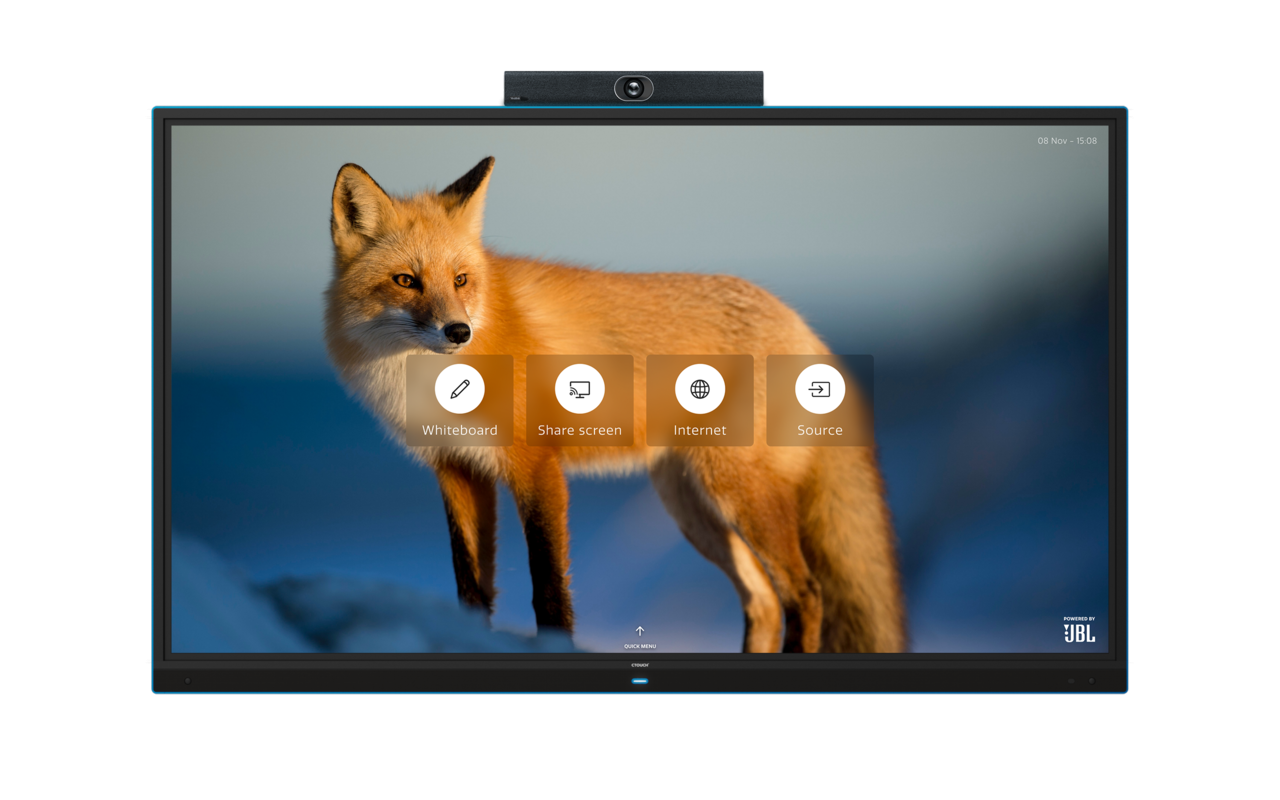Image resolution: width=1280 pixels, height=800 pixels.
Task: Click the Powered by JBL logo
Action: [x=1079, y=629]
